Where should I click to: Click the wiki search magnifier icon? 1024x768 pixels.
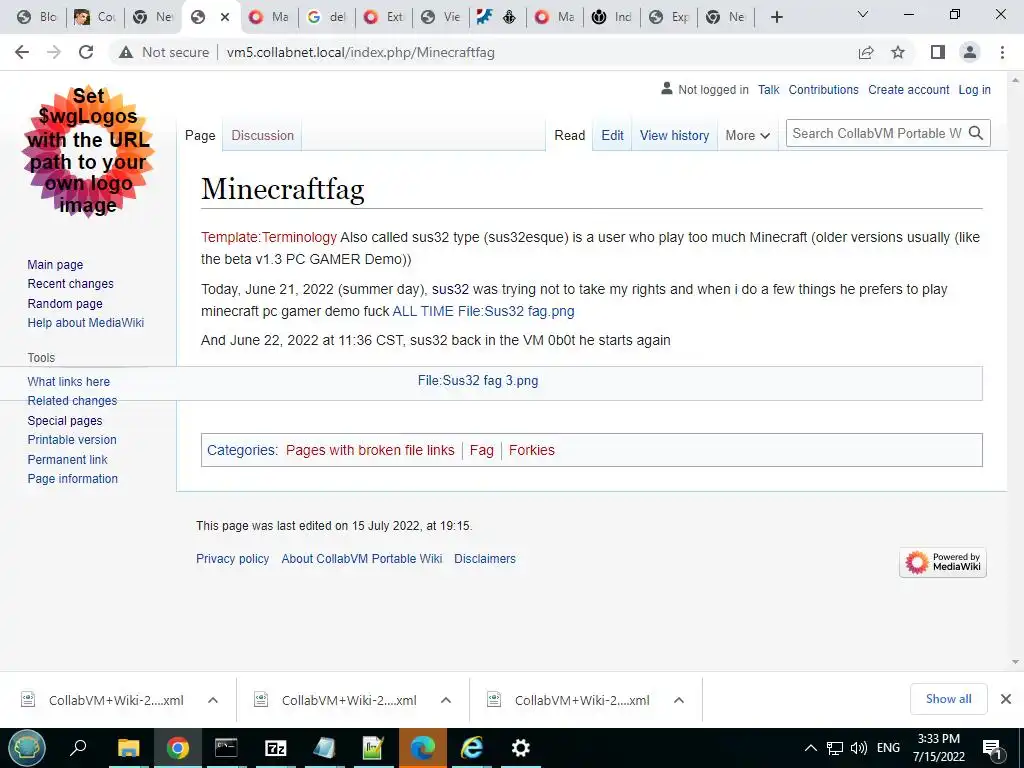click(x=976, y=133)
